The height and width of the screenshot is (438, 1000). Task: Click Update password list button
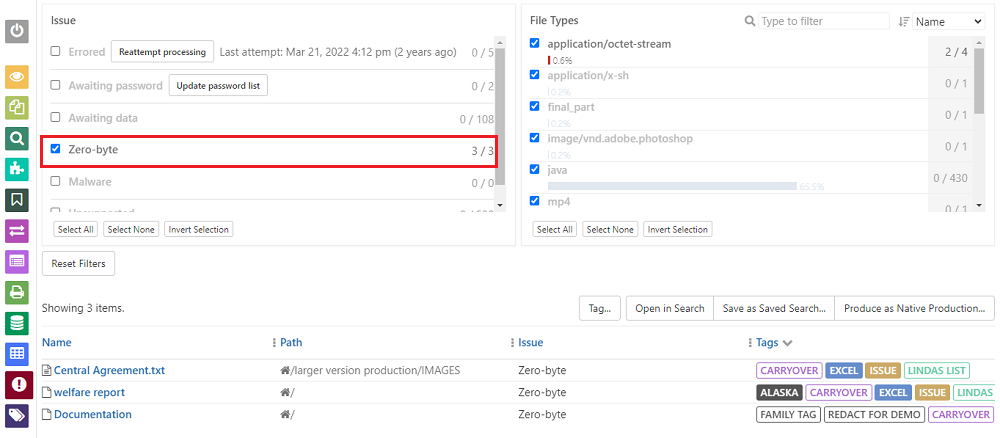click(x=218, y=85)
